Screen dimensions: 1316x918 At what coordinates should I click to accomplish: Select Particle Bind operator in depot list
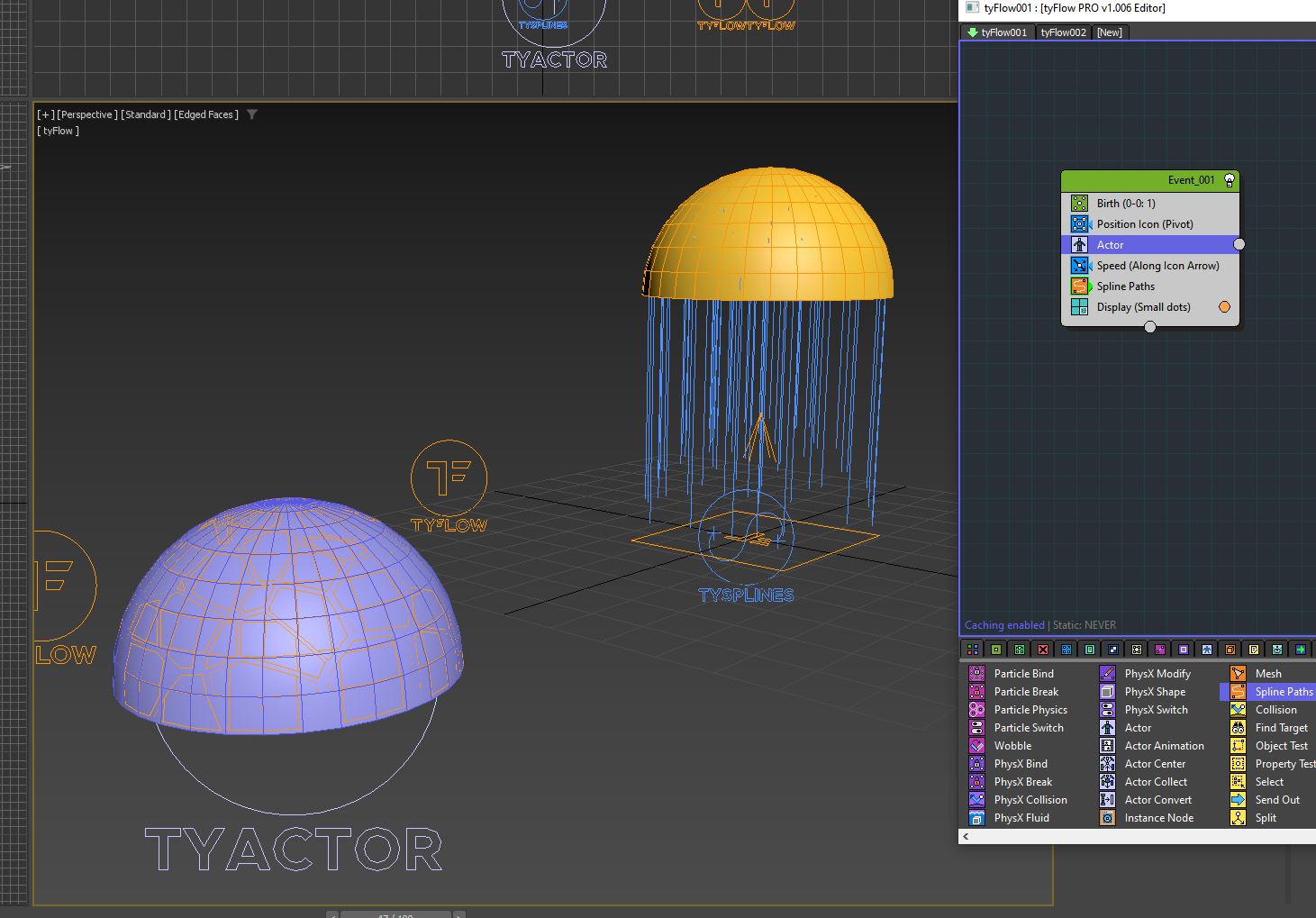pyautogui.click(x=1011, y=674)
